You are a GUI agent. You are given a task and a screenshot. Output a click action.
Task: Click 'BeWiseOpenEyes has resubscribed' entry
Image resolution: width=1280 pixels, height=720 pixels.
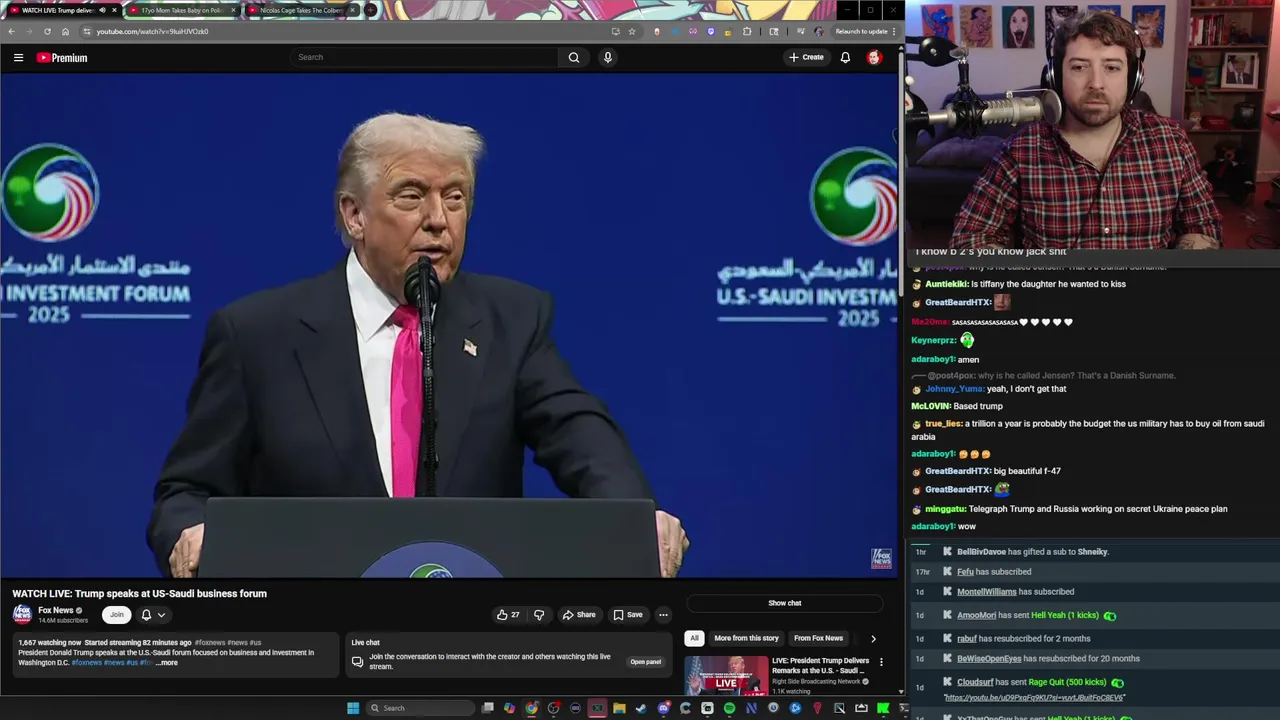click(1048, 658)
